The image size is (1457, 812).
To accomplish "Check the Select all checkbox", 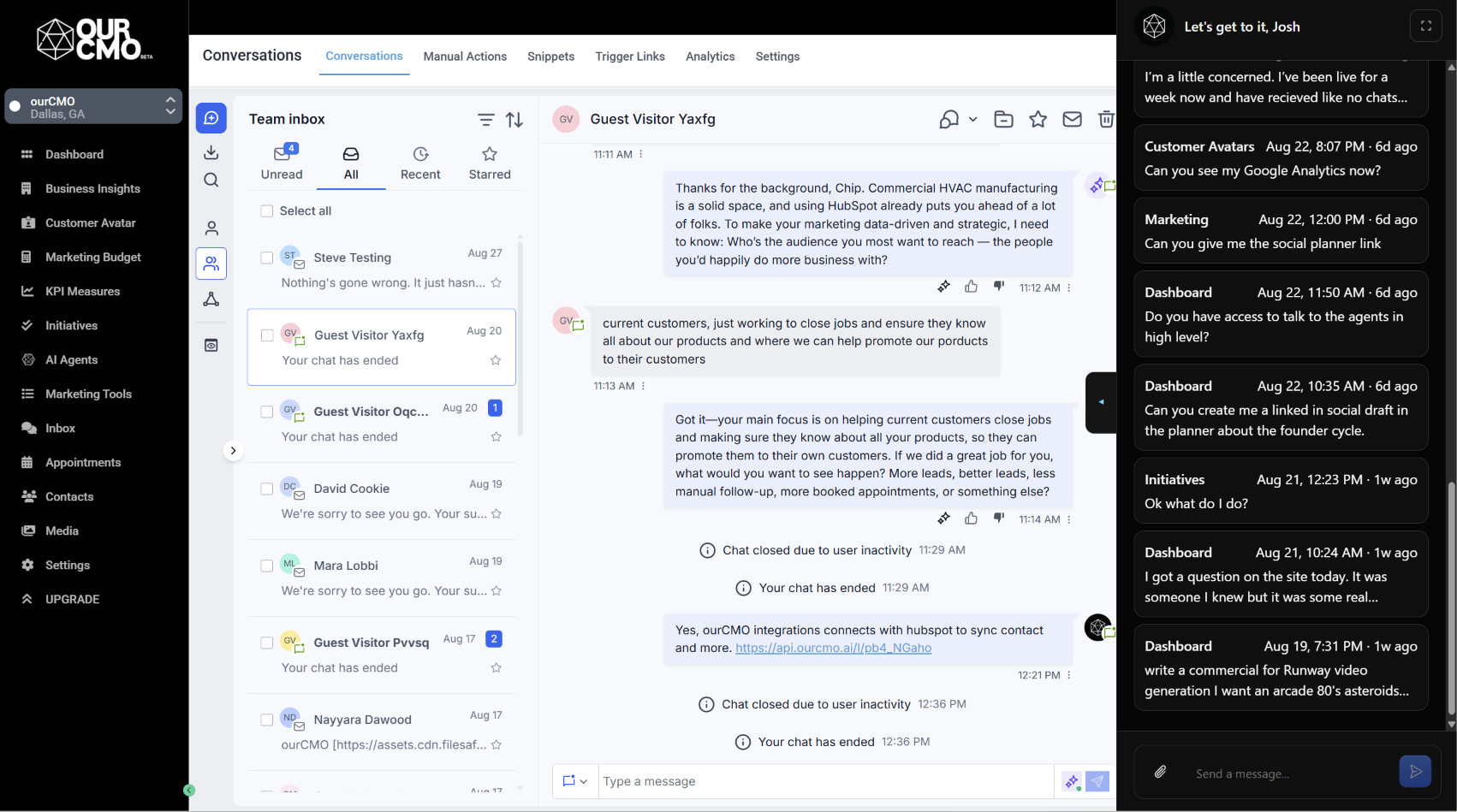I will tap(267, 210).
